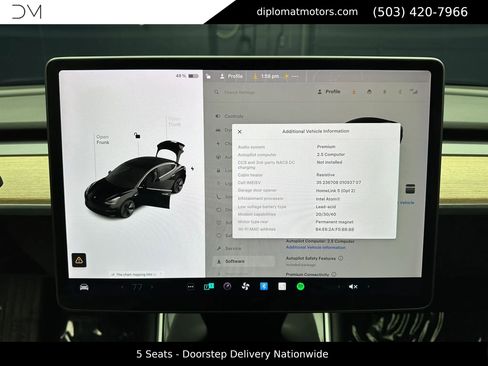The width and height of the screenshot is (488, 366).
Task: Tap the 'Permanent magnet' motor value
Action: [335, 222]
